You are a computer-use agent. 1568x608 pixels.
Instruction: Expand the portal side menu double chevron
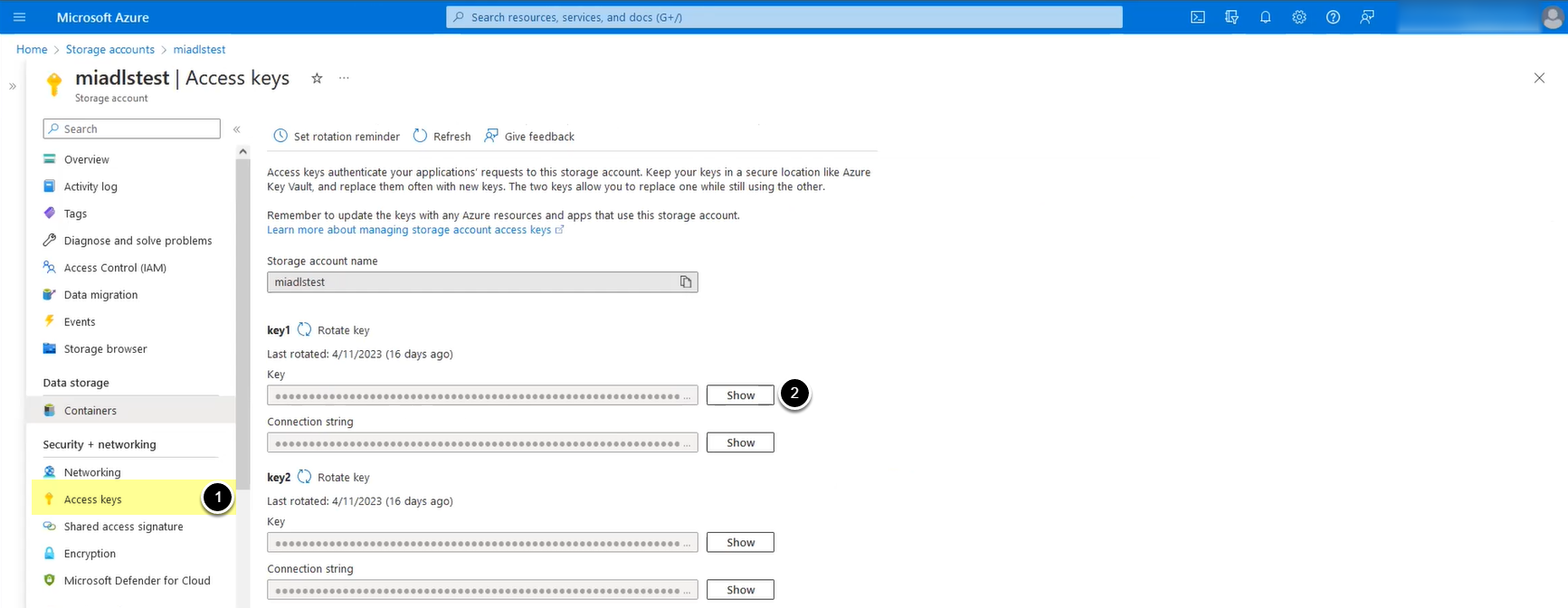tap(13, 87)
